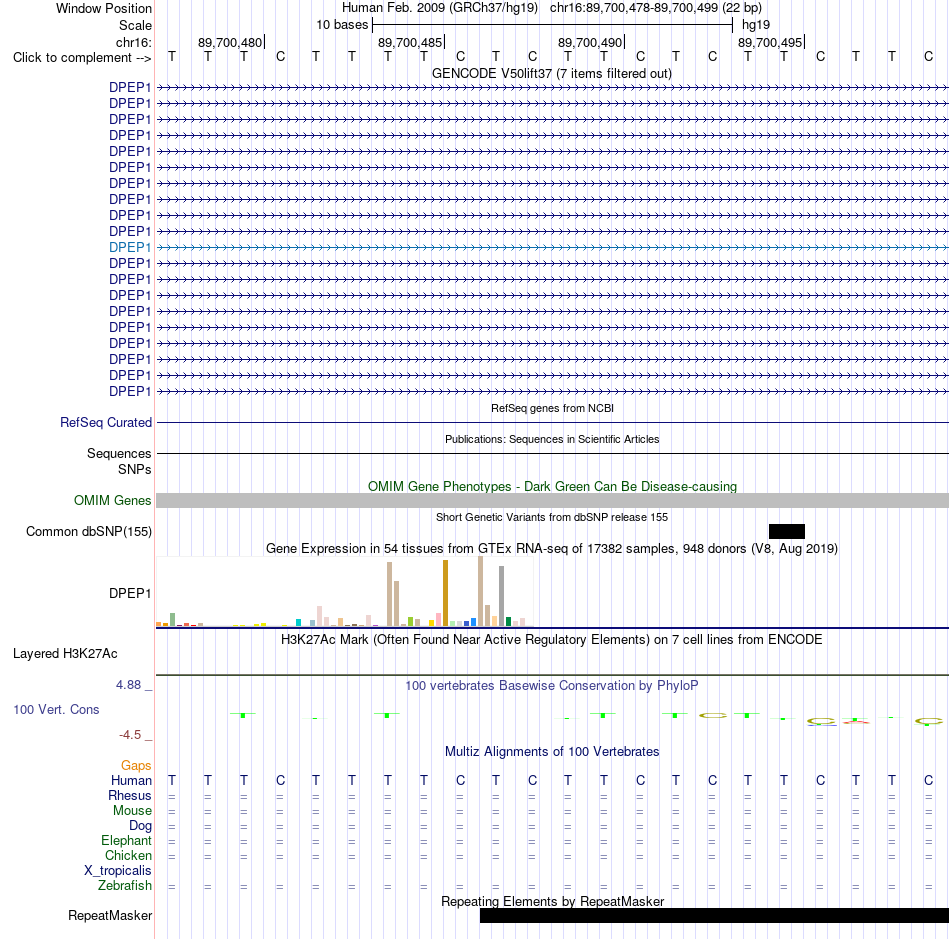Click the '100 Vert. Cons' track label
Viewport: 950px width, 939px height.
coord(56,709)
